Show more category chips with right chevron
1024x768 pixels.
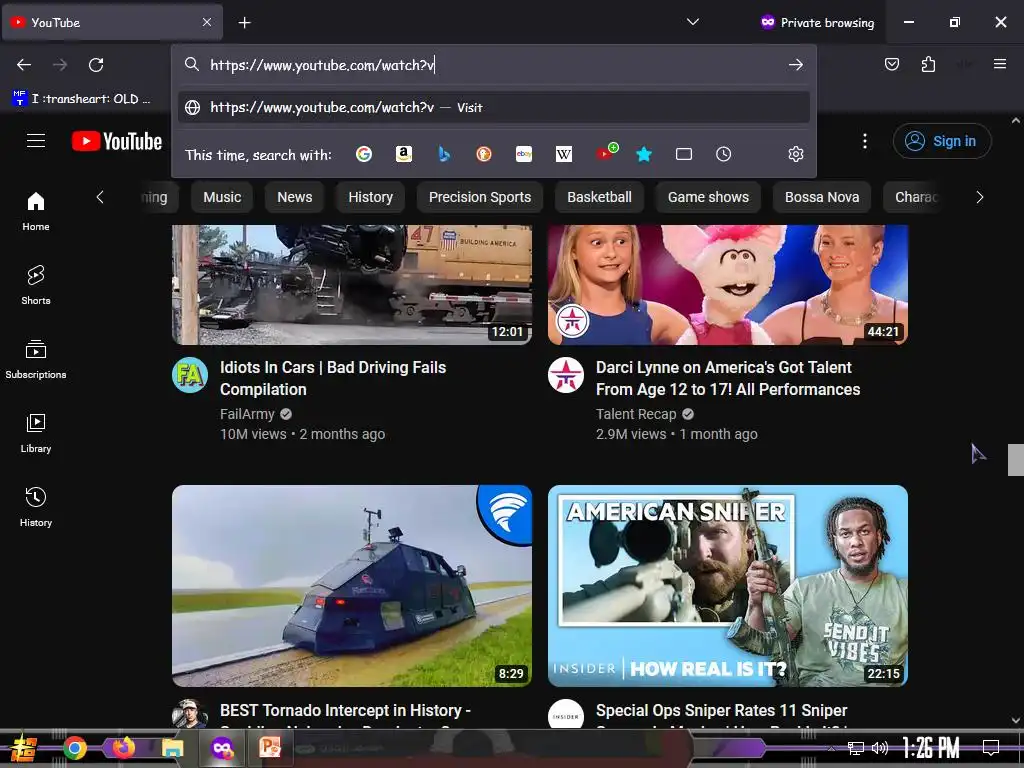979,197
